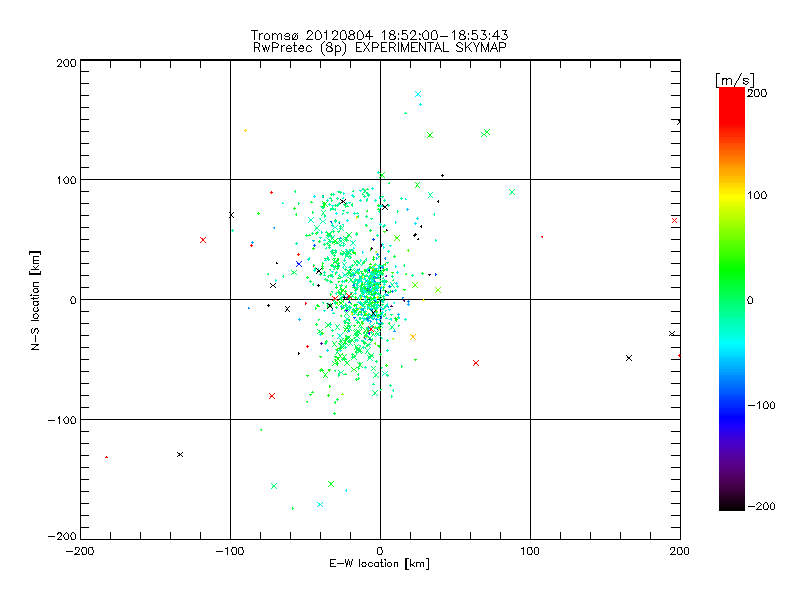
Task: Click the N-S axis "0" tick label
Action: click(x=73, y=300)
